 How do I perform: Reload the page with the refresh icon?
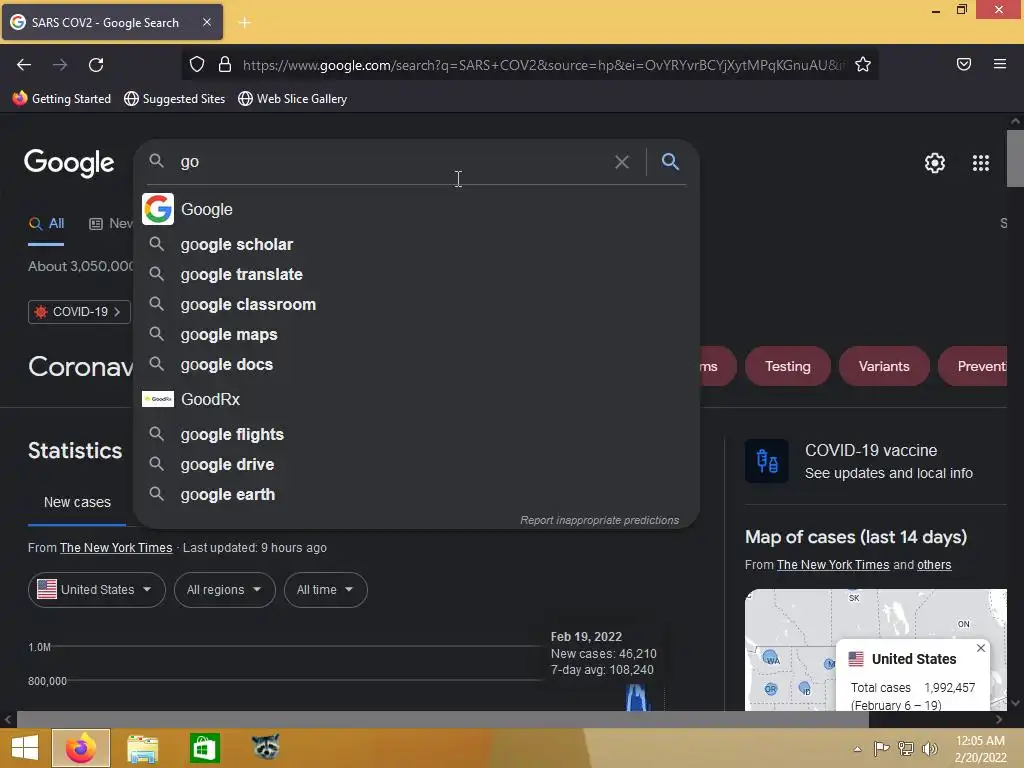click(96, 65)
